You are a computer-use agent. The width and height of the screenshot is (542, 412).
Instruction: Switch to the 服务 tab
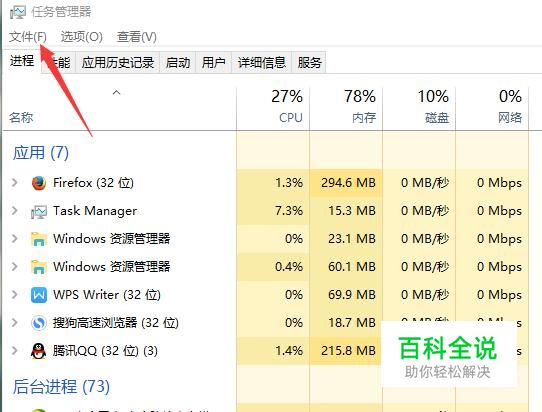[x=309, y=63]
